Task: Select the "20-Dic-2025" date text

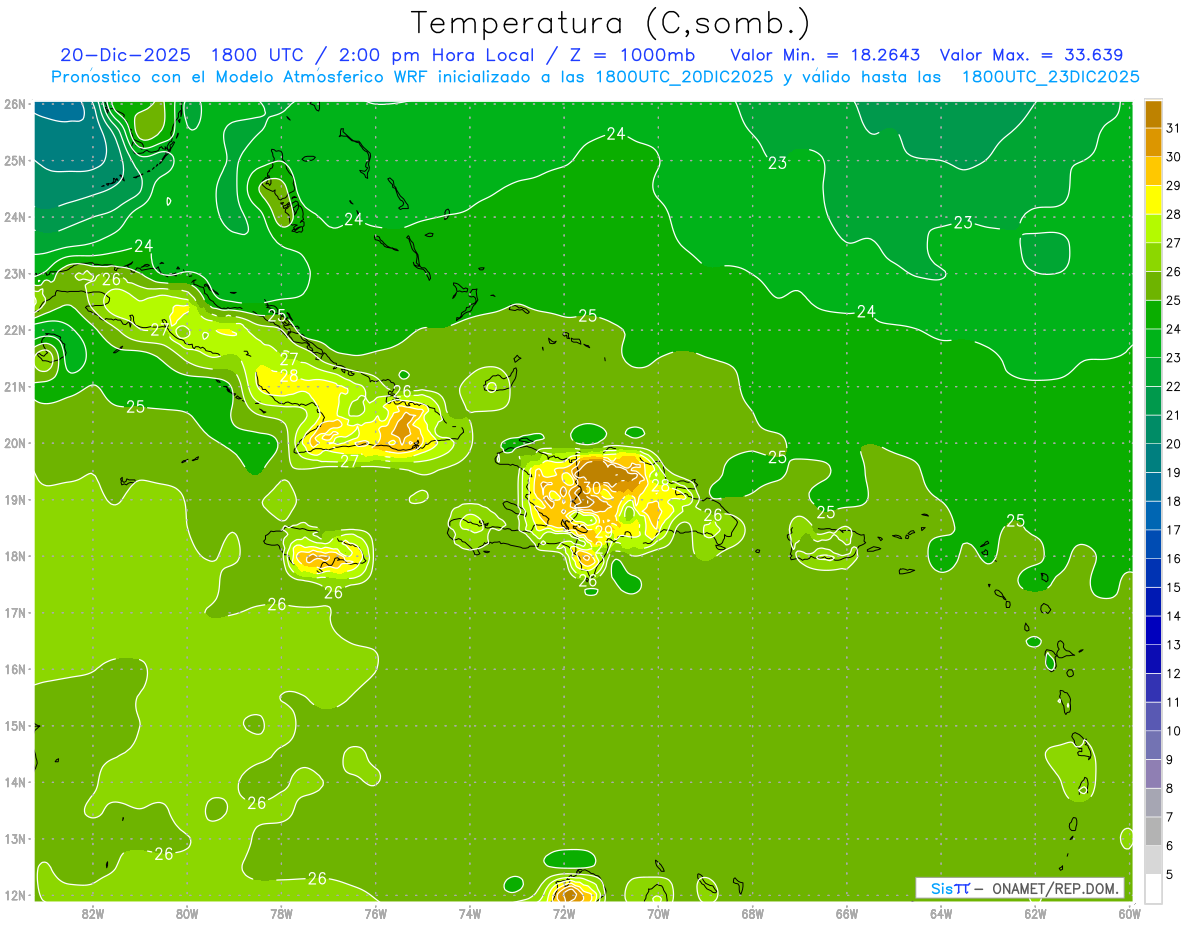Action: pos(125,55)
